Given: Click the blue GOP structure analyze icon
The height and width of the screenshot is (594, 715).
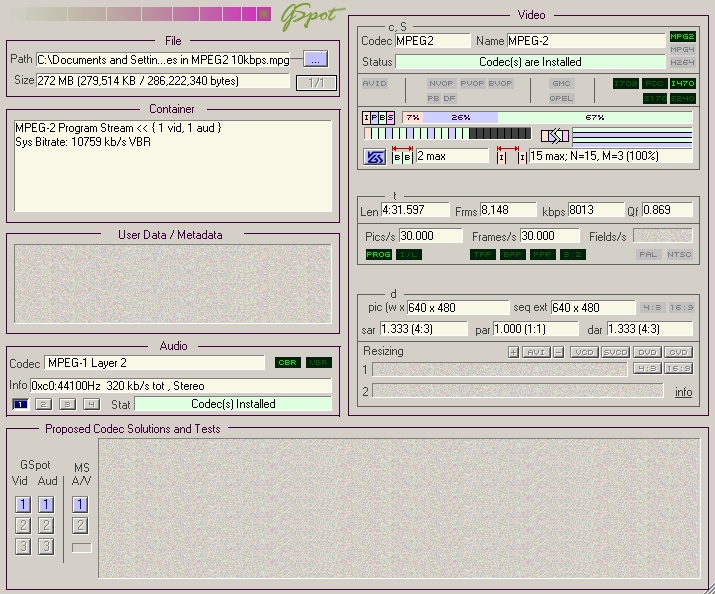Looking at the screenshot, I should point(375,157).
